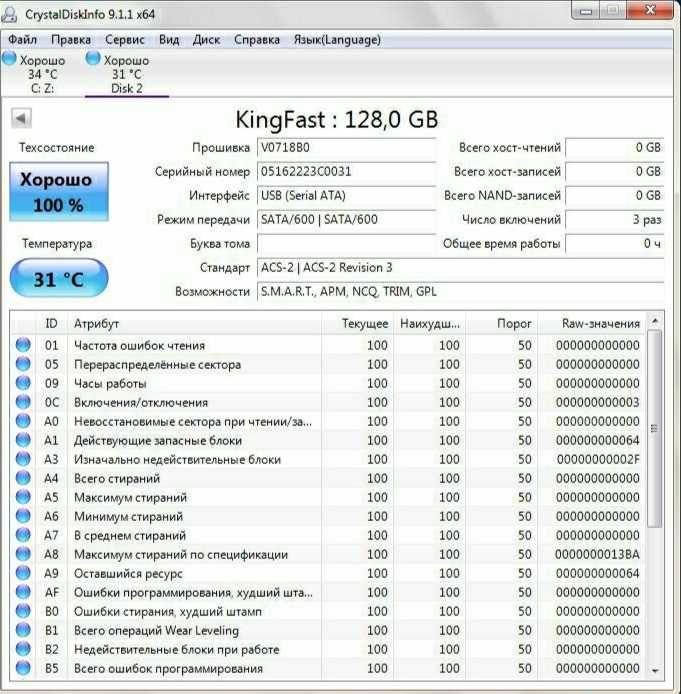Click the Возможности field with S.M.A.R.T., APM

(x=460, y=292)
